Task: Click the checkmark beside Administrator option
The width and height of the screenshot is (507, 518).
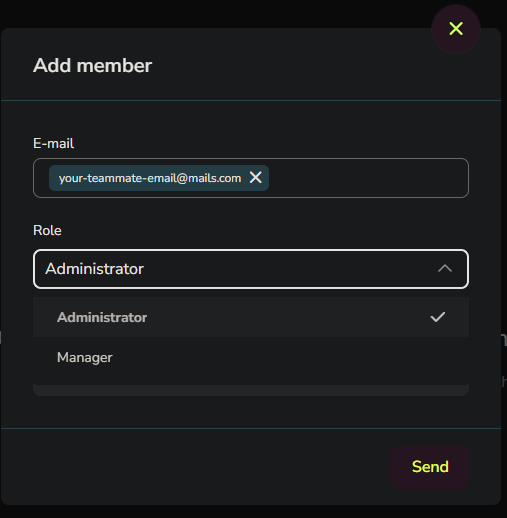Action: click(438, 317)
